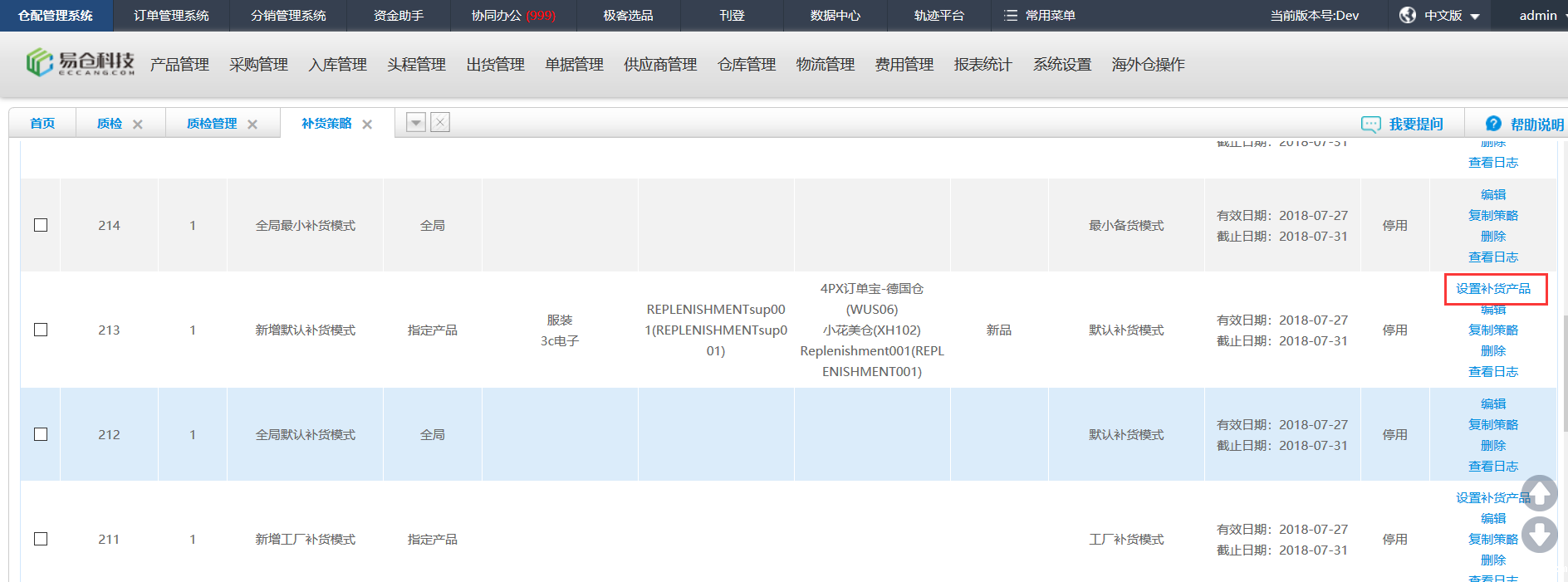Click the 我要提问 chat bubble icon
The width and height of the screenshot is (1568, 582).
pyautogui.click(x=1370, y=124)
